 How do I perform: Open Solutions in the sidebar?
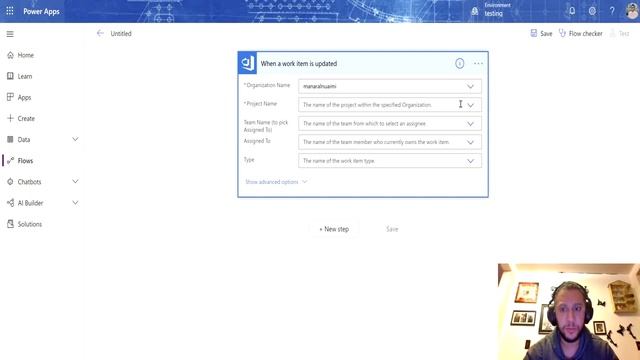(x=29, y=224)
